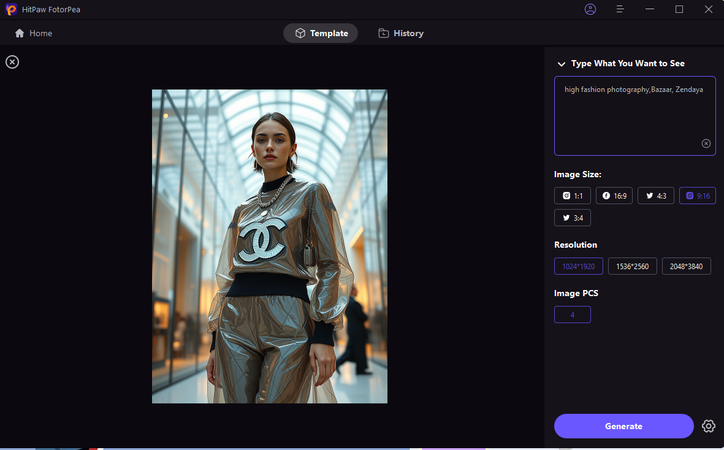Switch to the Template tab

coord(321,33)
